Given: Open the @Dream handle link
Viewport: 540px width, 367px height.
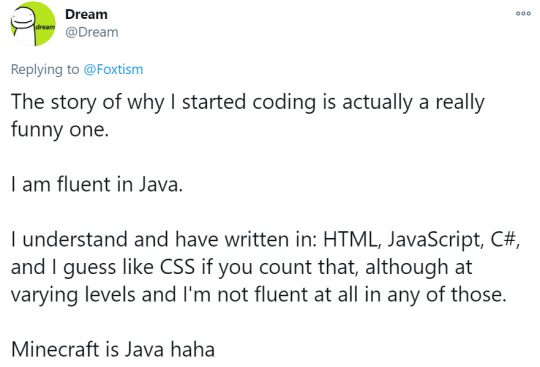Looking at the screenshot, I should coord(92,32).
